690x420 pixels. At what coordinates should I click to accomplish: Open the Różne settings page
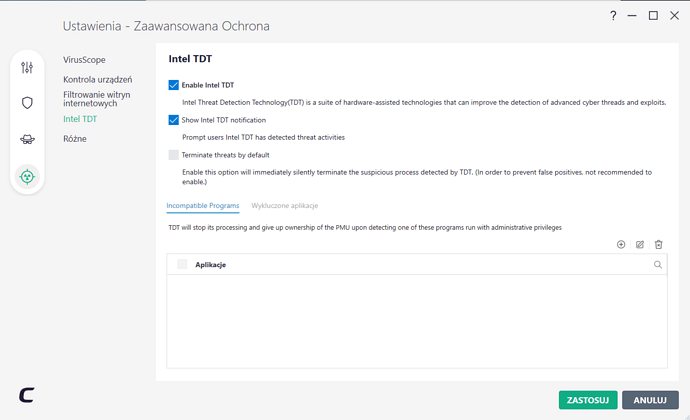(x=75, y=139)
